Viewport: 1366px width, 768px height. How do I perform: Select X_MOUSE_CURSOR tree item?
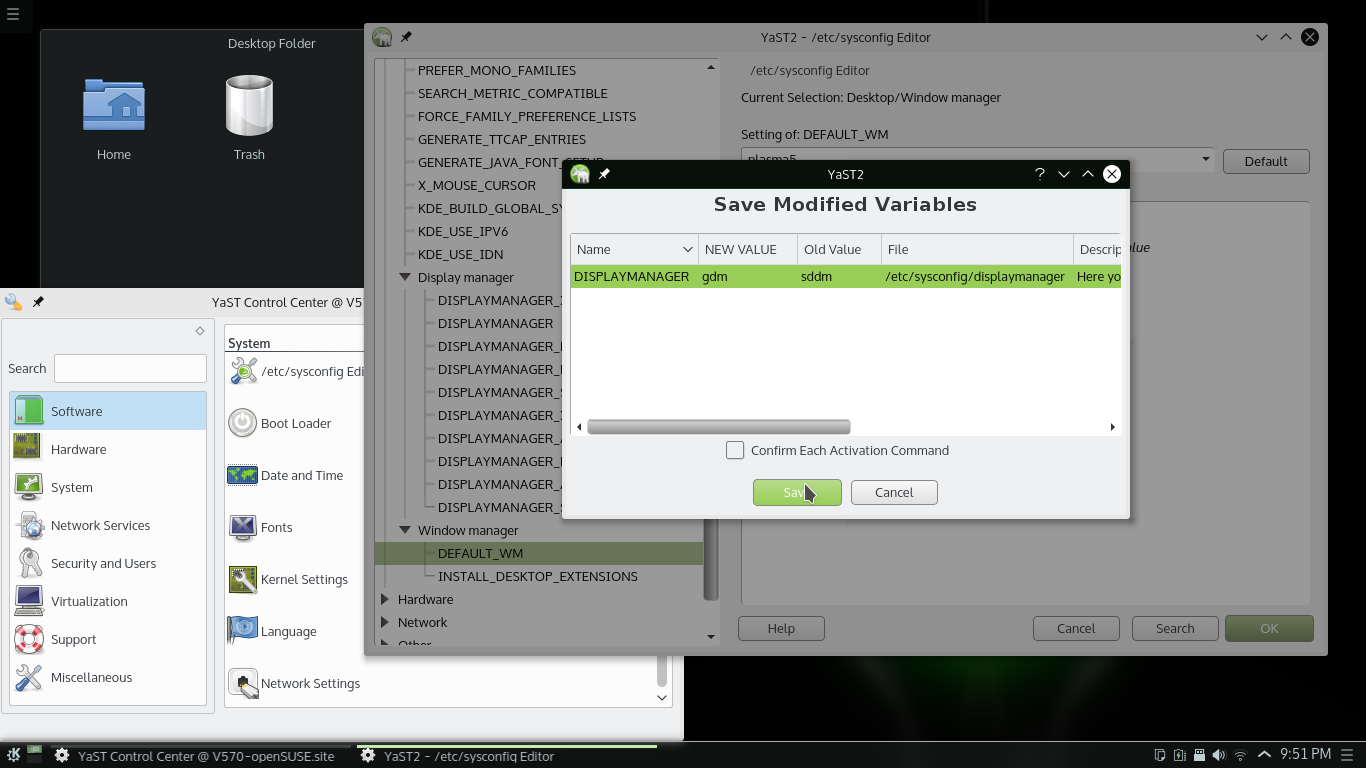pyautogui.click(x=477, y=185)
